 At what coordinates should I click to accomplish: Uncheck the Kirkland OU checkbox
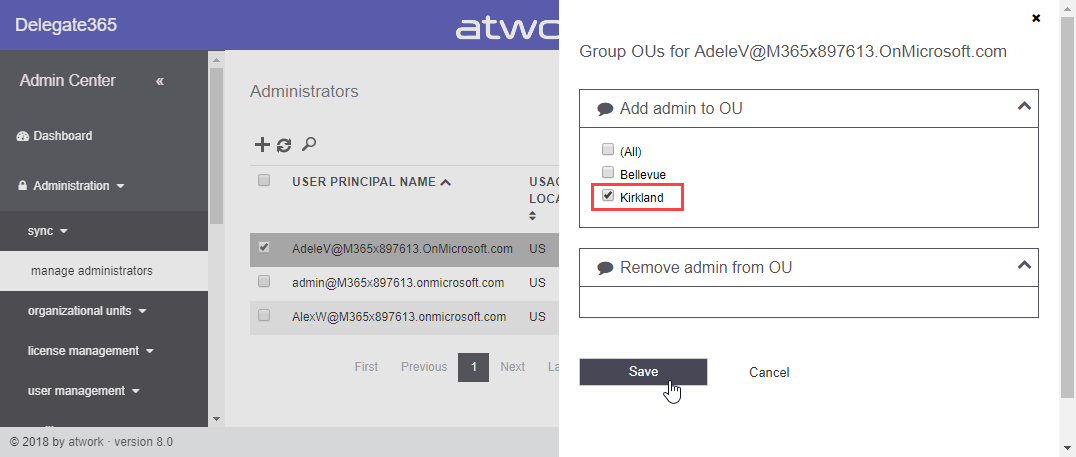point(607,196)
